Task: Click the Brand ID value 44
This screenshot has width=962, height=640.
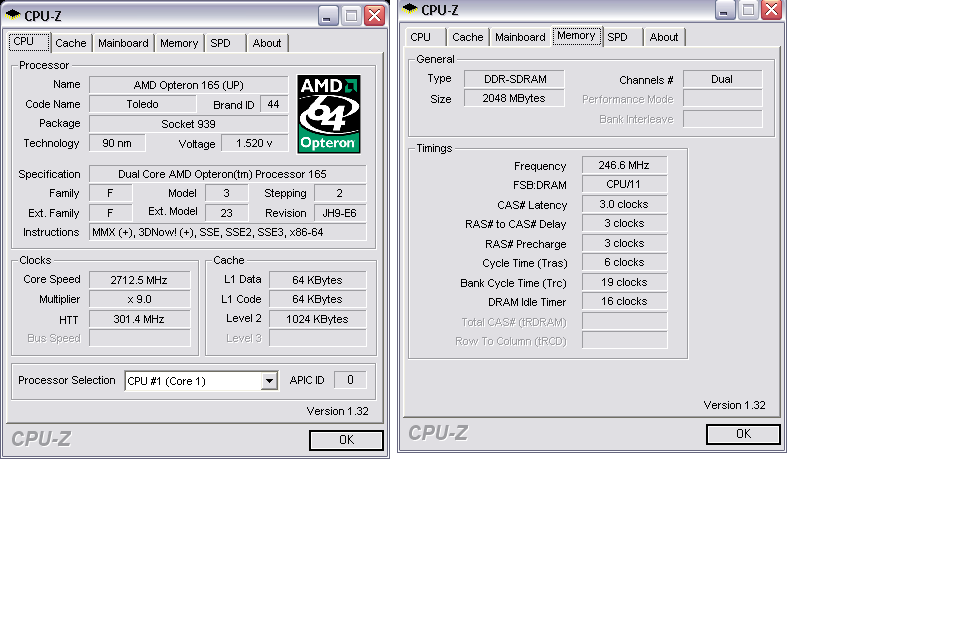Action: 274,104
